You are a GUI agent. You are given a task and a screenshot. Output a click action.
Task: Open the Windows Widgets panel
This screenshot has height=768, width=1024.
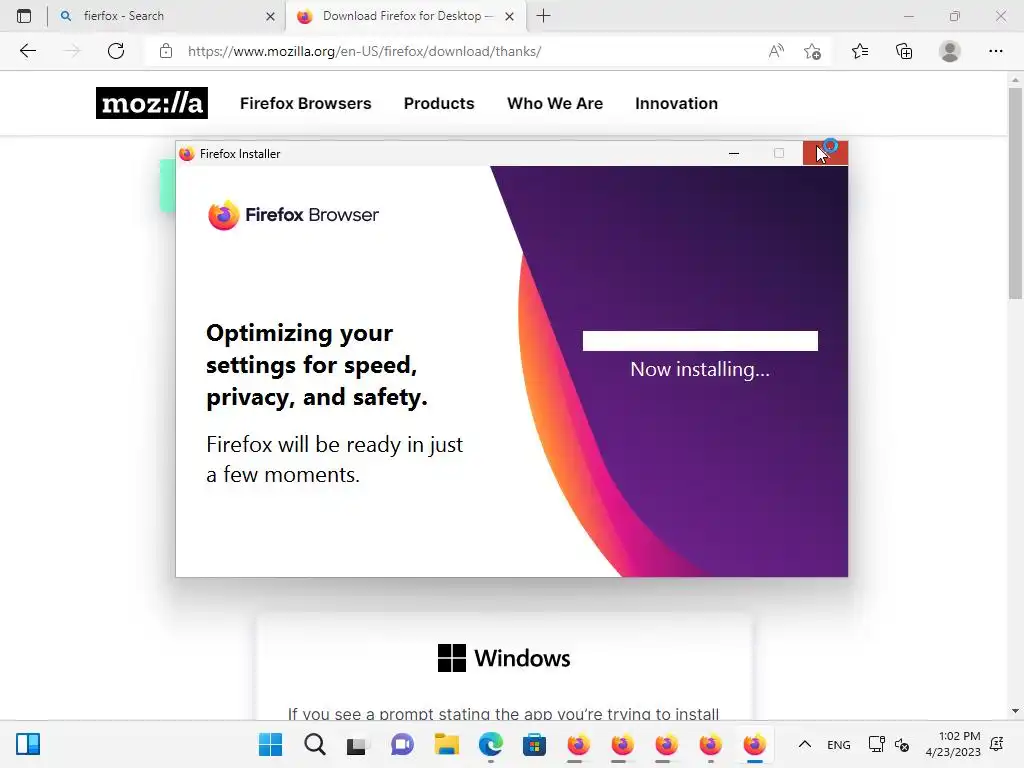[x=28, y=744]
